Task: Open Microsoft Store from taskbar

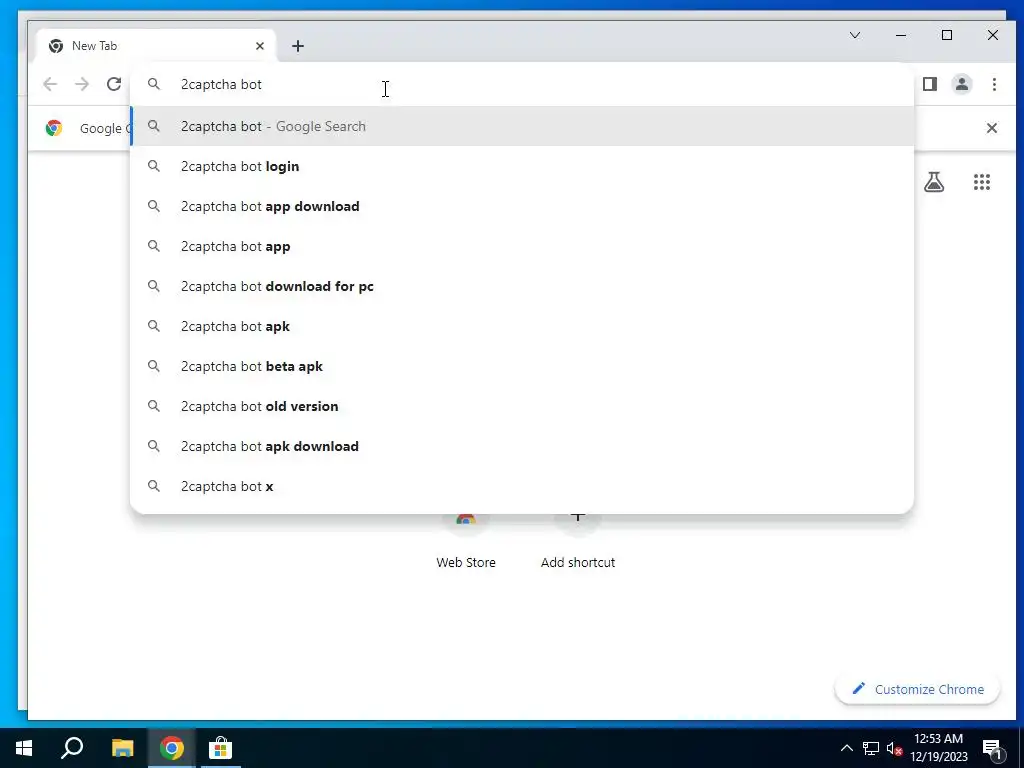Action: tap(221, 748)
